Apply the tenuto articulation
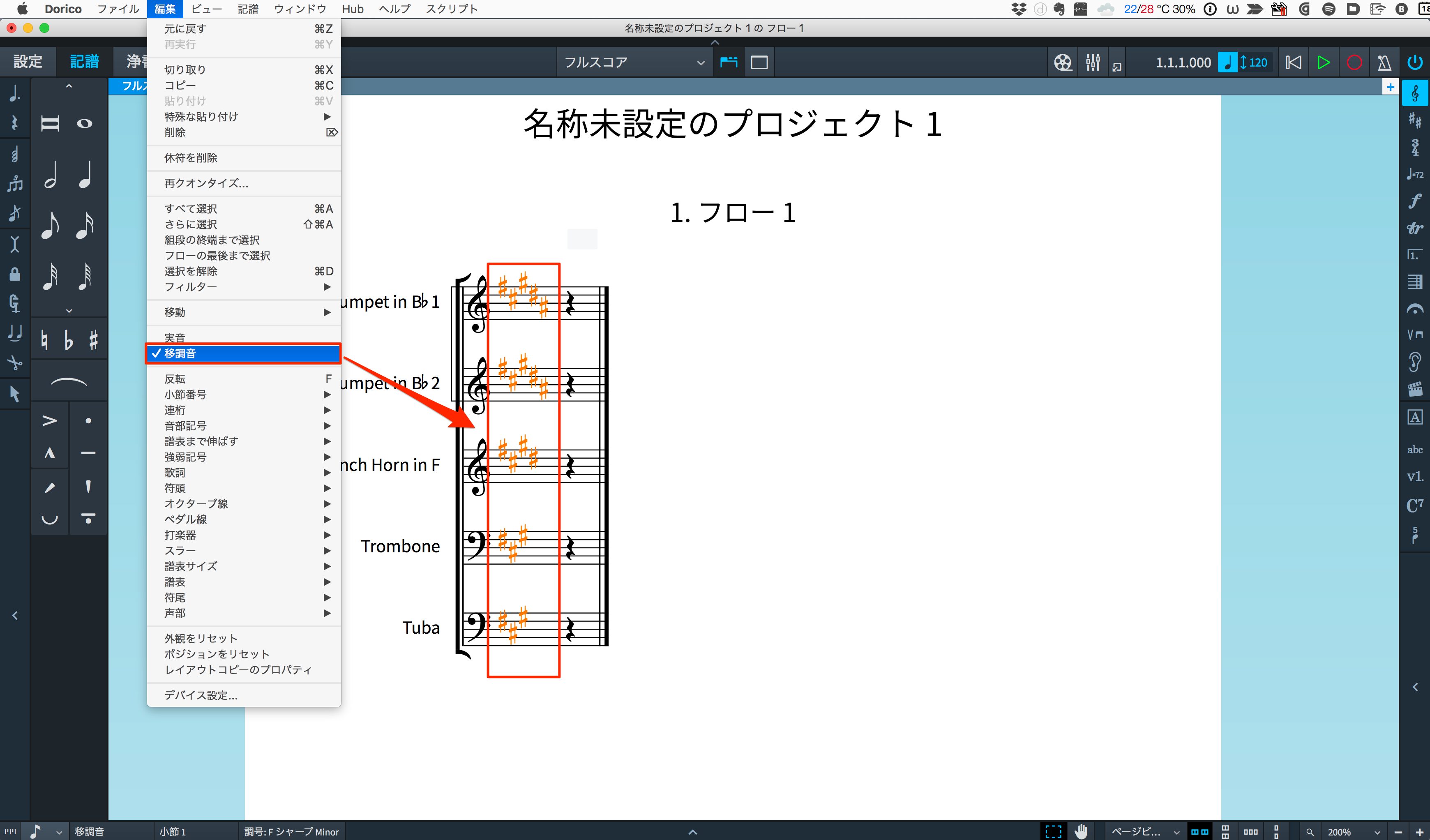Image resolution: width=1430 pixels, height=840 pixels. pyautogui.click(x=88, y=453)
